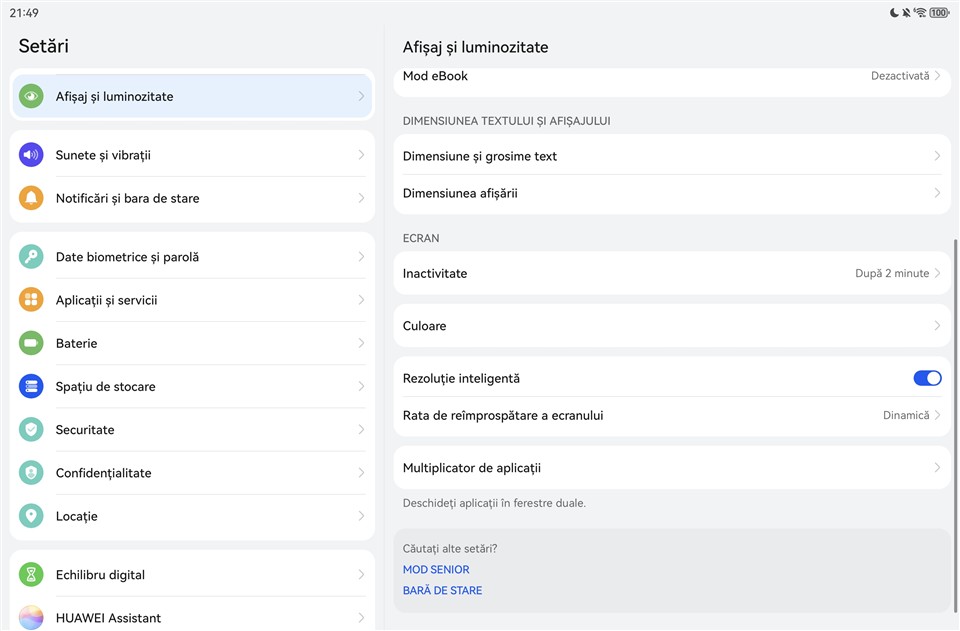Follow the BARĂ DE STARE link
Image resolution: width=960 pixels, height=631 pixels.
click(442, 591)
